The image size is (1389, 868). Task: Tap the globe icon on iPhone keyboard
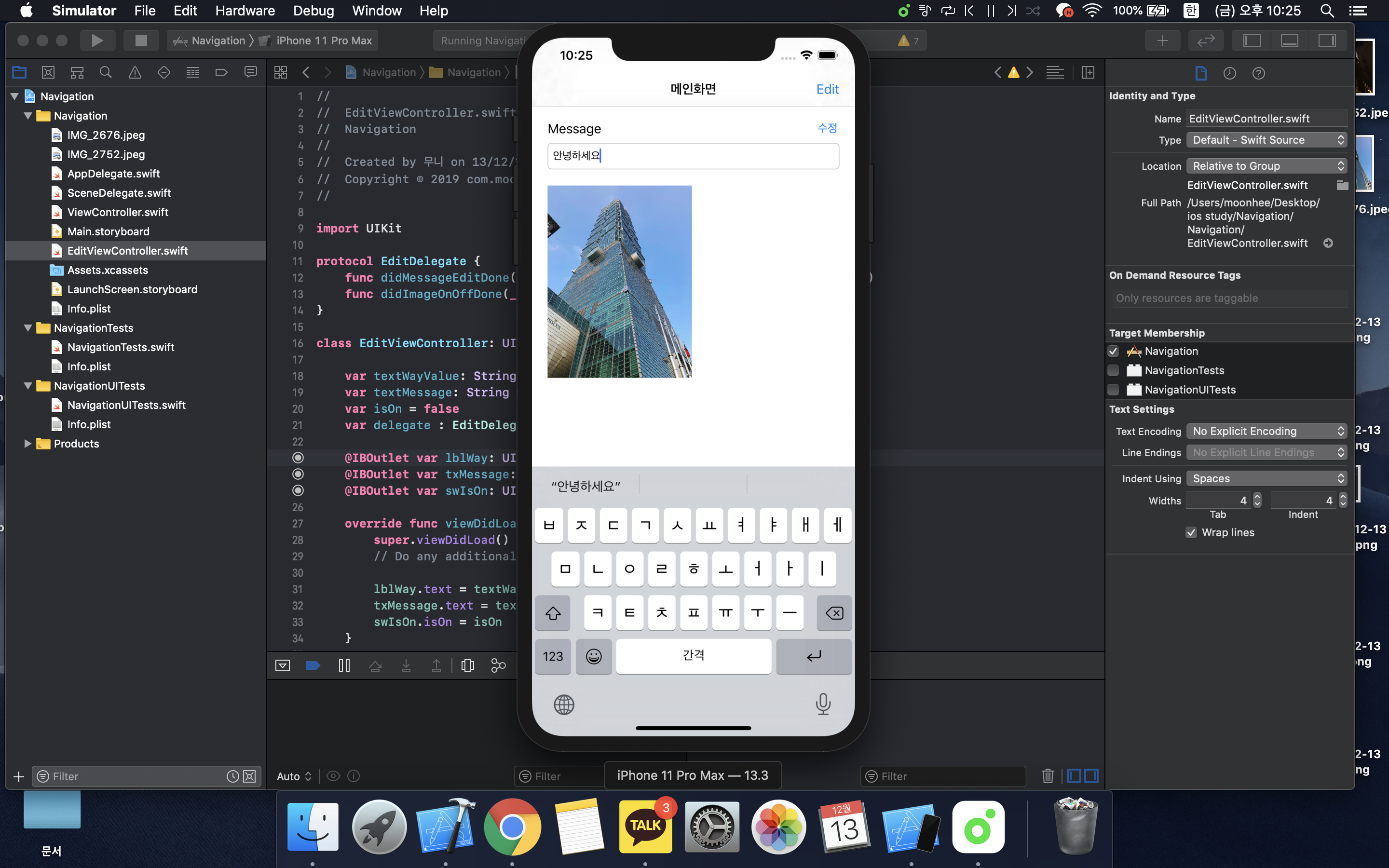564,705
